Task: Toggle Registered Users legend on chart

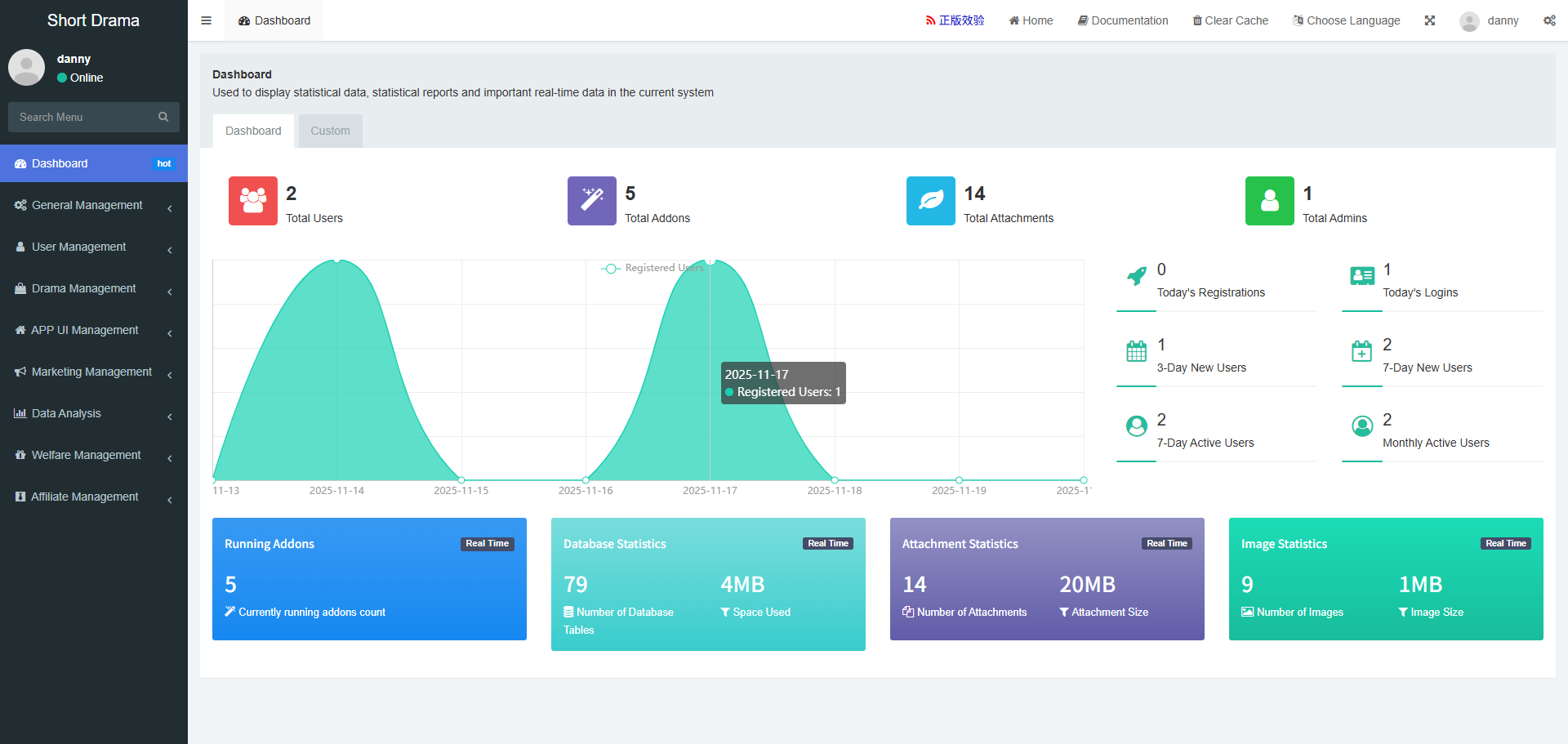Action: [653, 268]
